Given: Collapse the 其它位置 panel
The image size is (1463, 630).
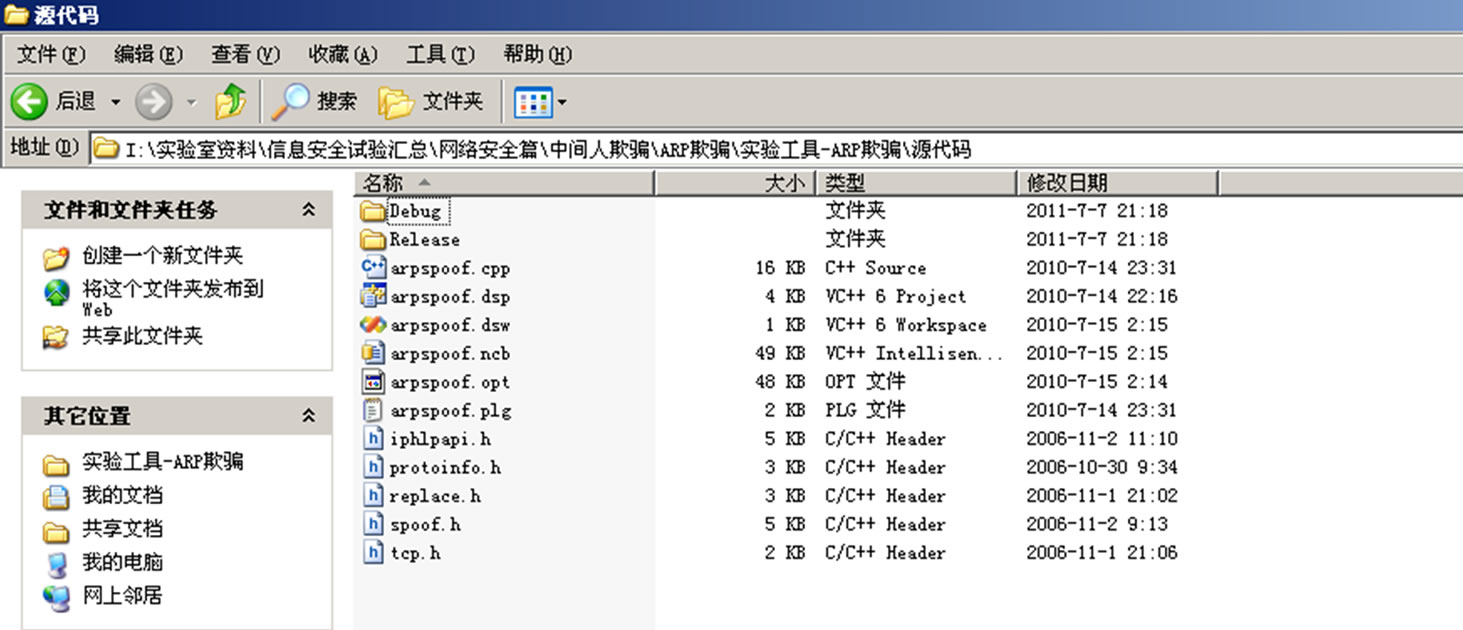Looking at the screenshot, I should pyautogui.click(x=309, y=416).
